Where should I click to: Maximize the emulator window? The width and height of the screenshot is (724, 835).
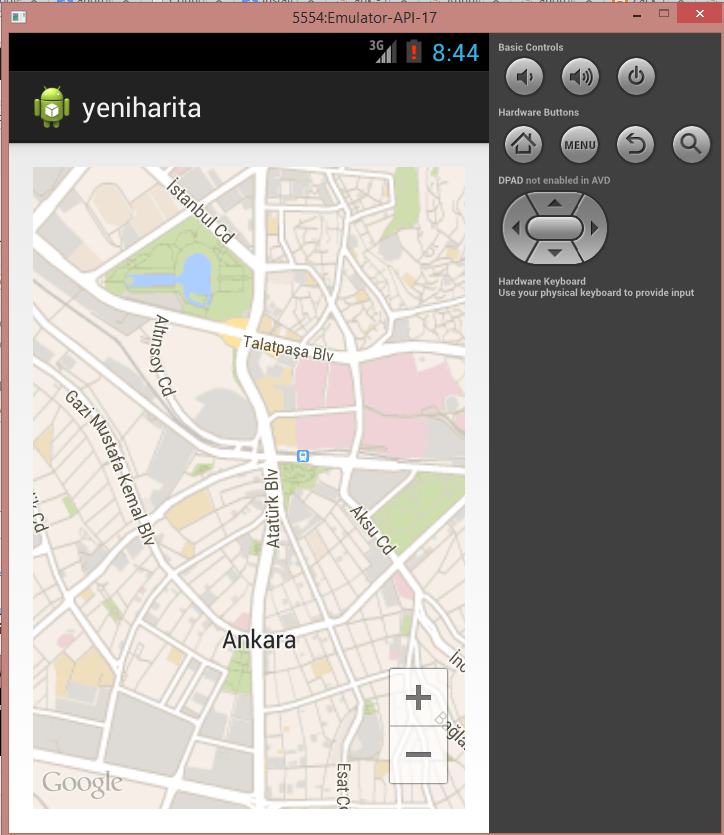coord(664,14)
